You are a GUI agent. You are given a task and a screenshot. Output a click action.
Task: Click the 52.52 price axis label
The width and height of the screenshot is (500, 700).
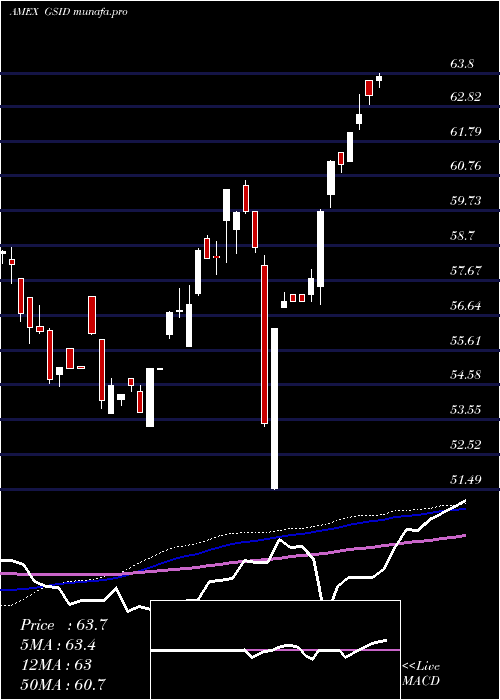point(465,445)
